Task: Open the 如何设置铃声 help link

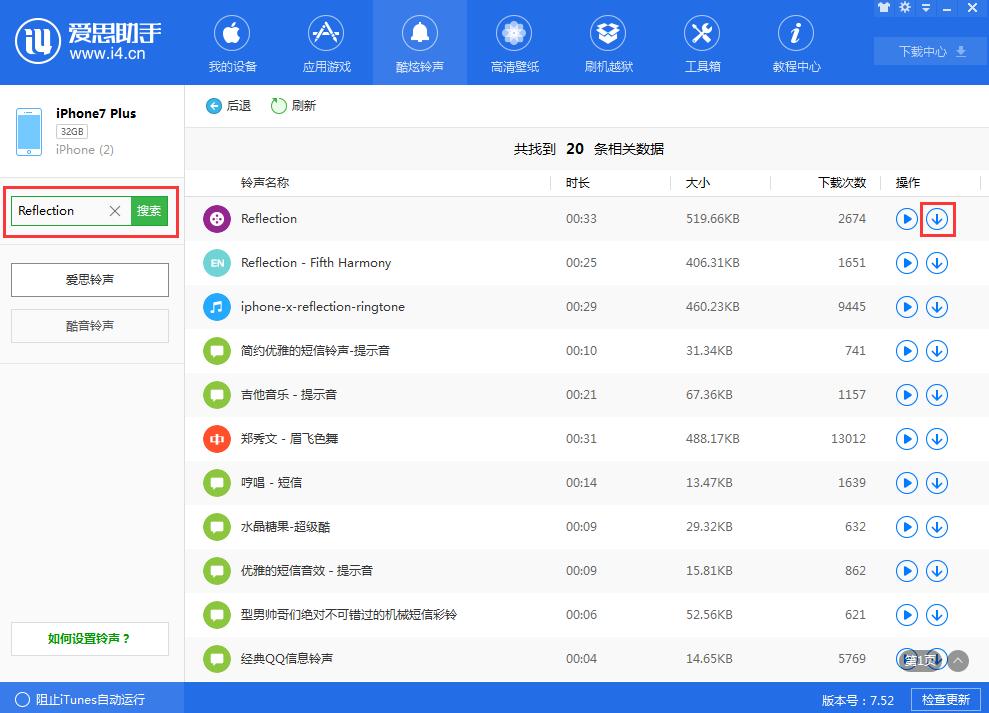Action: (x=89, y=638)
